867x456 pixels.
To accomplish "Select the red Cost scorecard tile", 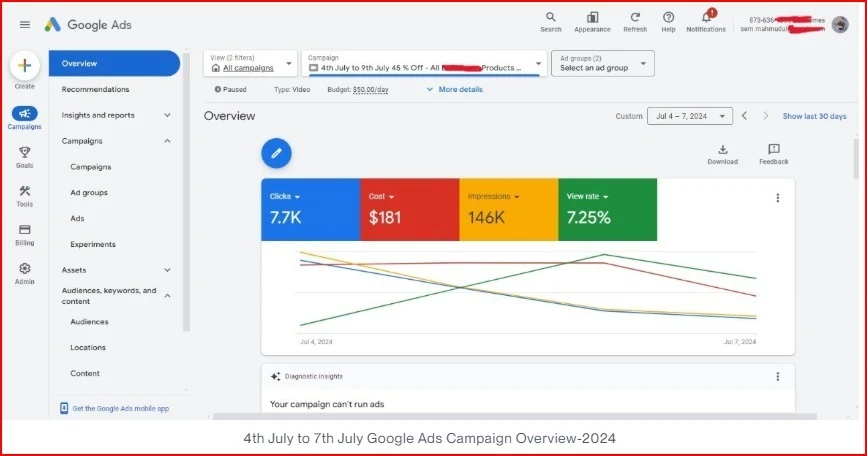I will pos(410,209).
